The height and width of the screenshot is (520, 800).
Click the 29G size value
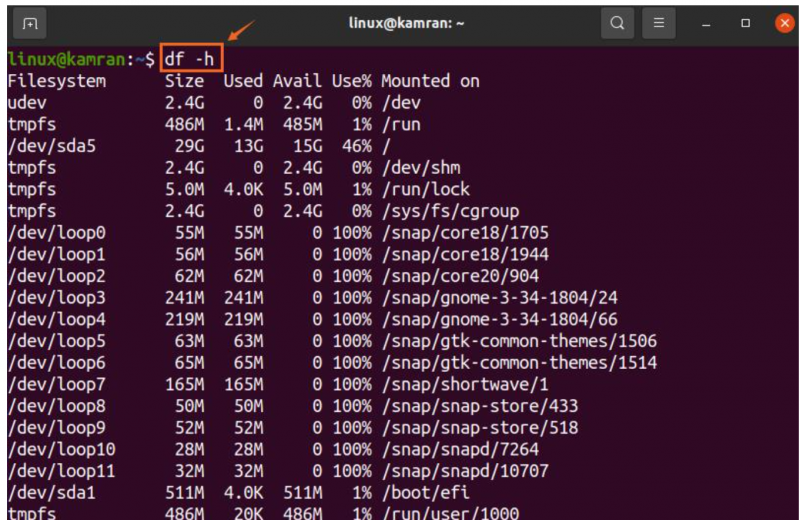[x=189, y=146]
